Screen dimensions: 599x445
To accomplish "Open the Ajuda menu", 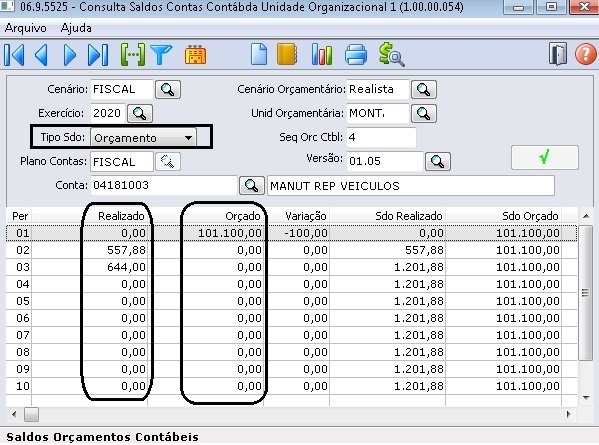I will 76,28.
